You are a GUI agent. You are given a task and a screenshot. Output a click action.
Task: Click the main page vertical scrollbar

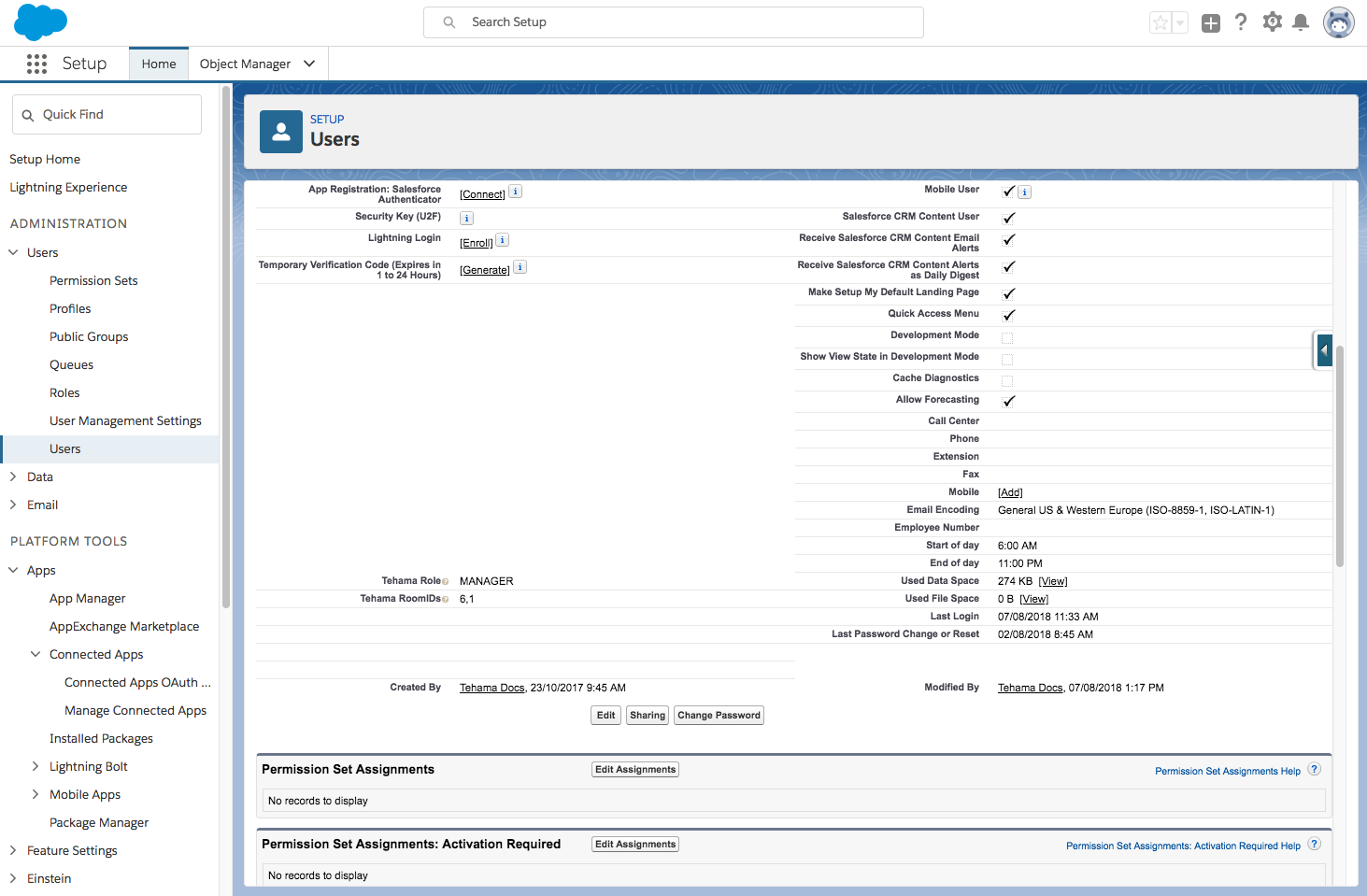pyautogui.click(x=1340, y=456)
